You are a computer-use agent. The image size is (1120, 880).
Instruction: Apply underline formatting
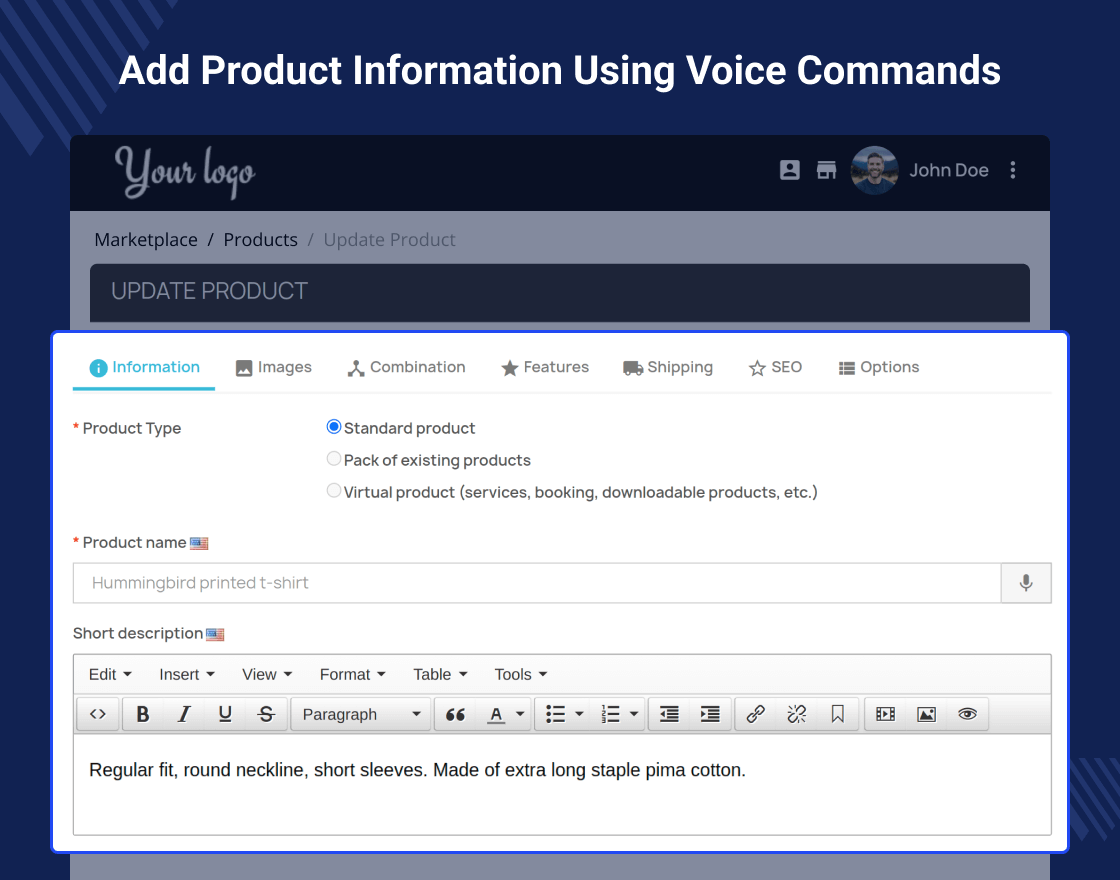click(225, 714)
